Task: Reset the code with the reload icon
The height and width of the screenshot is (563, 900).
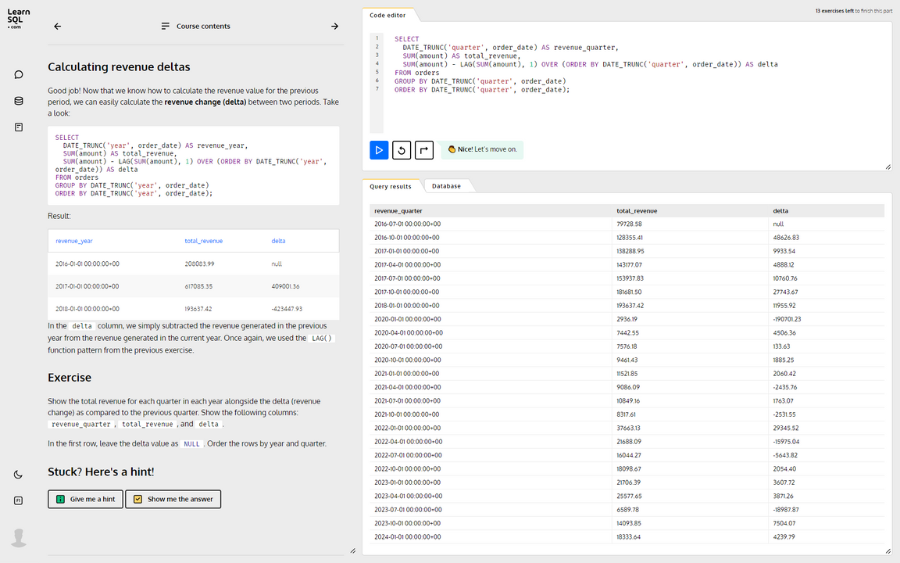Action: [x=401, y=150]
